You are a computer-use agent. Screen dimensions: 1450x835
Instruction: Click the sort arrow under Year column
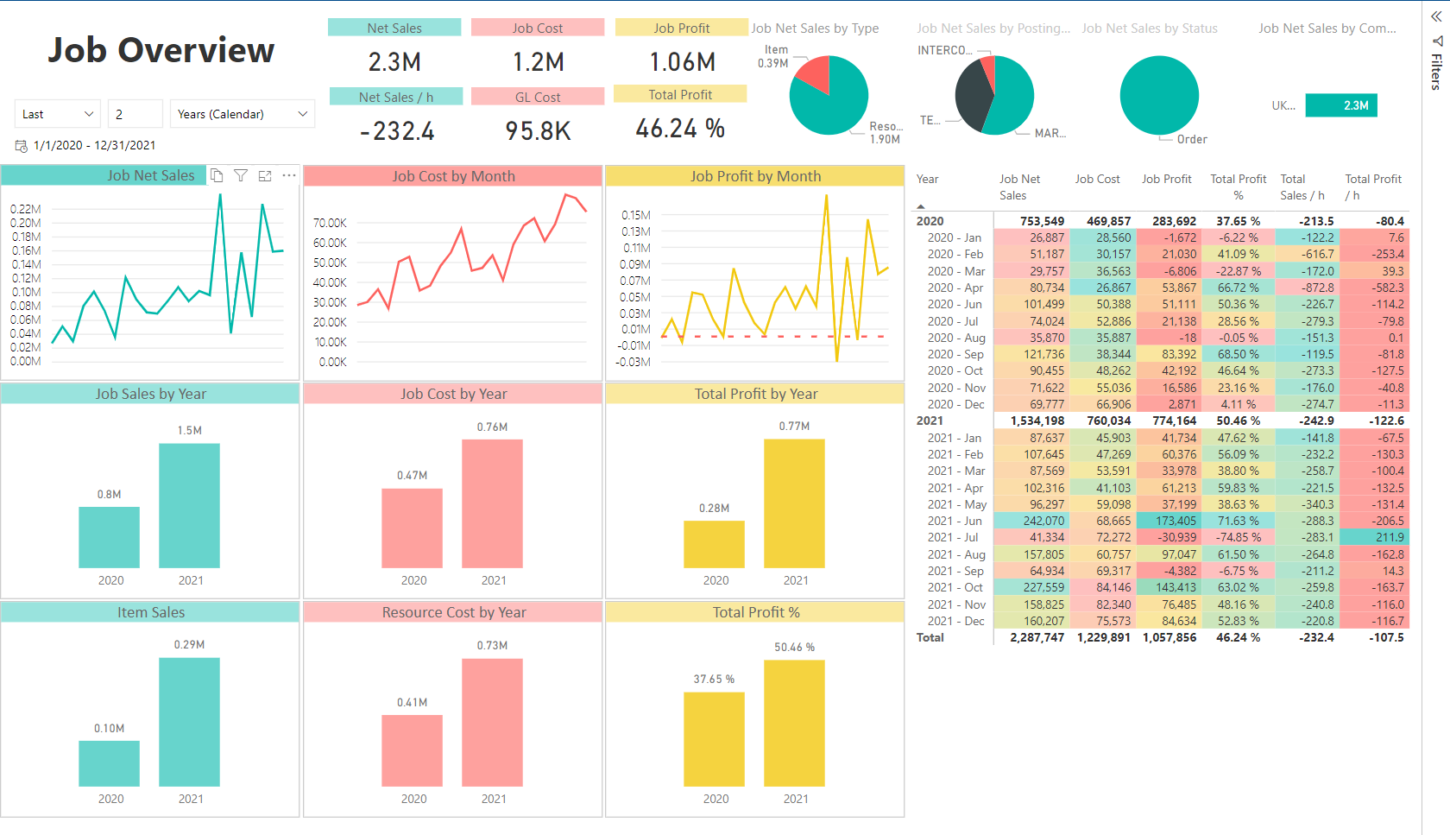921,204
